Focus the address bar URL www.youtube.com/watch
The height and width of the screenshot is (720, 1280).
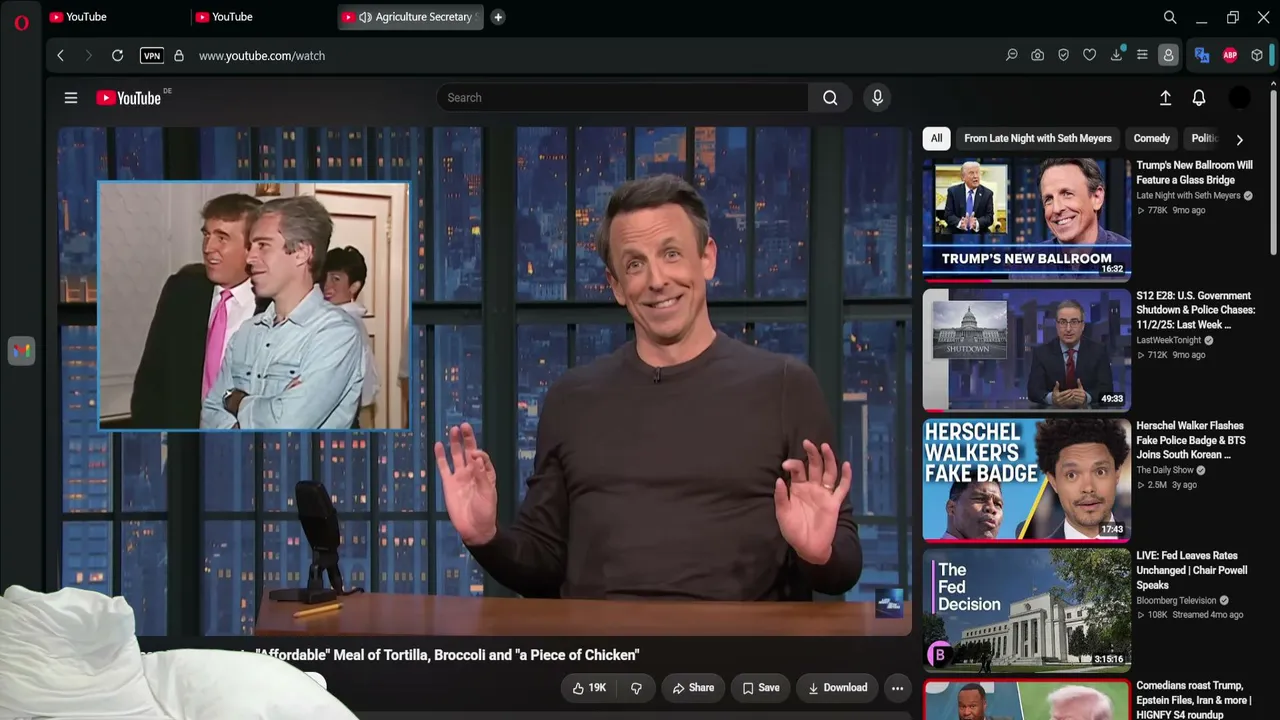(262, 56)
